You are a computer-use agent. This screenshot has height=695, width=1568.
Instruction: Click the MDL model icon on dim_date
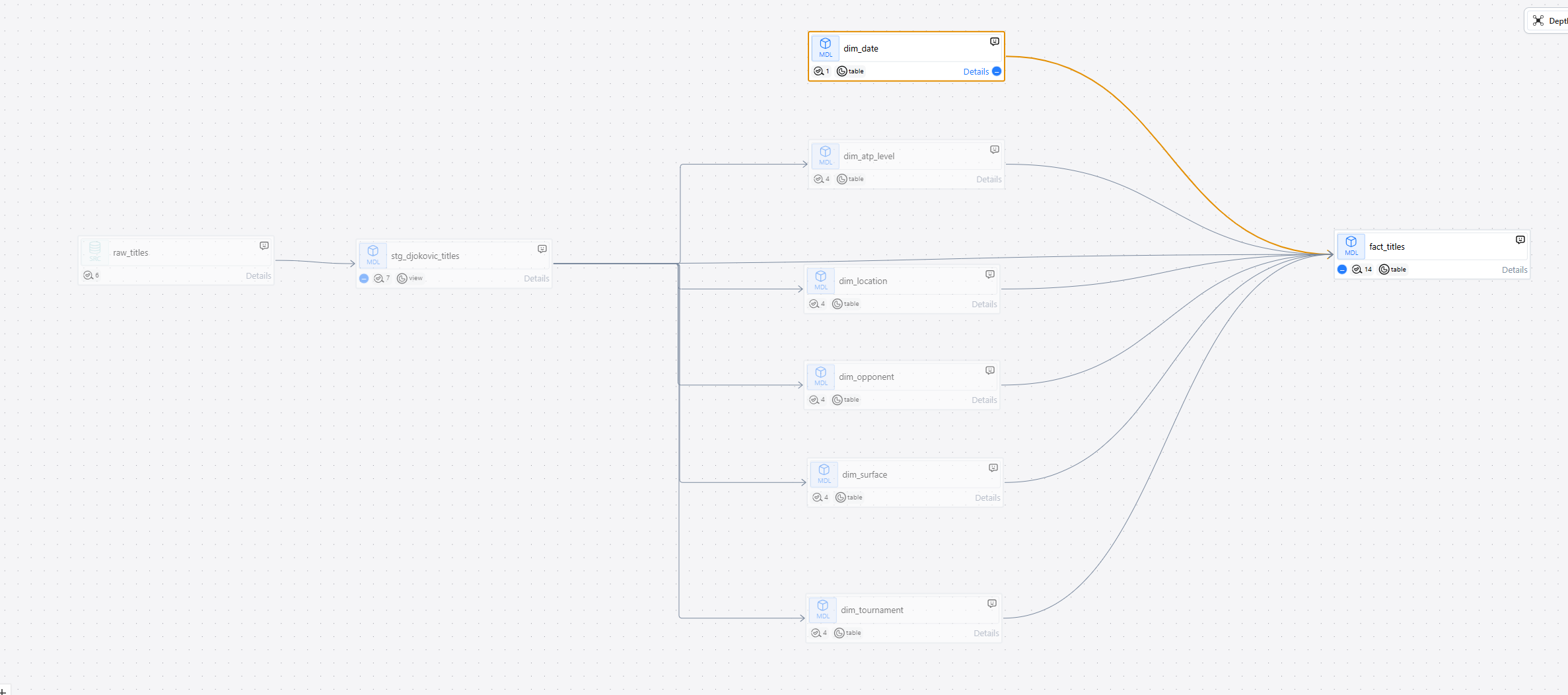point(825,48)
